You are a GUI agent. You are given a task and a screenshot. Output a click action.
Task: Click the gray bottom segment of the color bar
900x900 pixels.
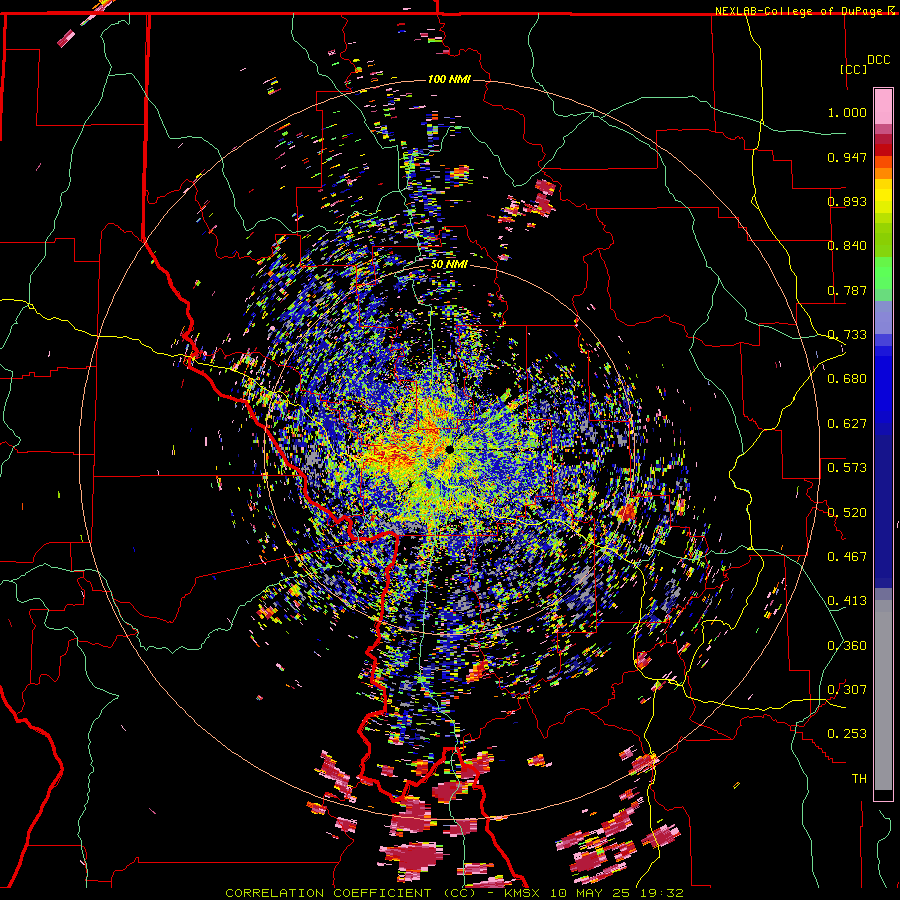point(883,695)
